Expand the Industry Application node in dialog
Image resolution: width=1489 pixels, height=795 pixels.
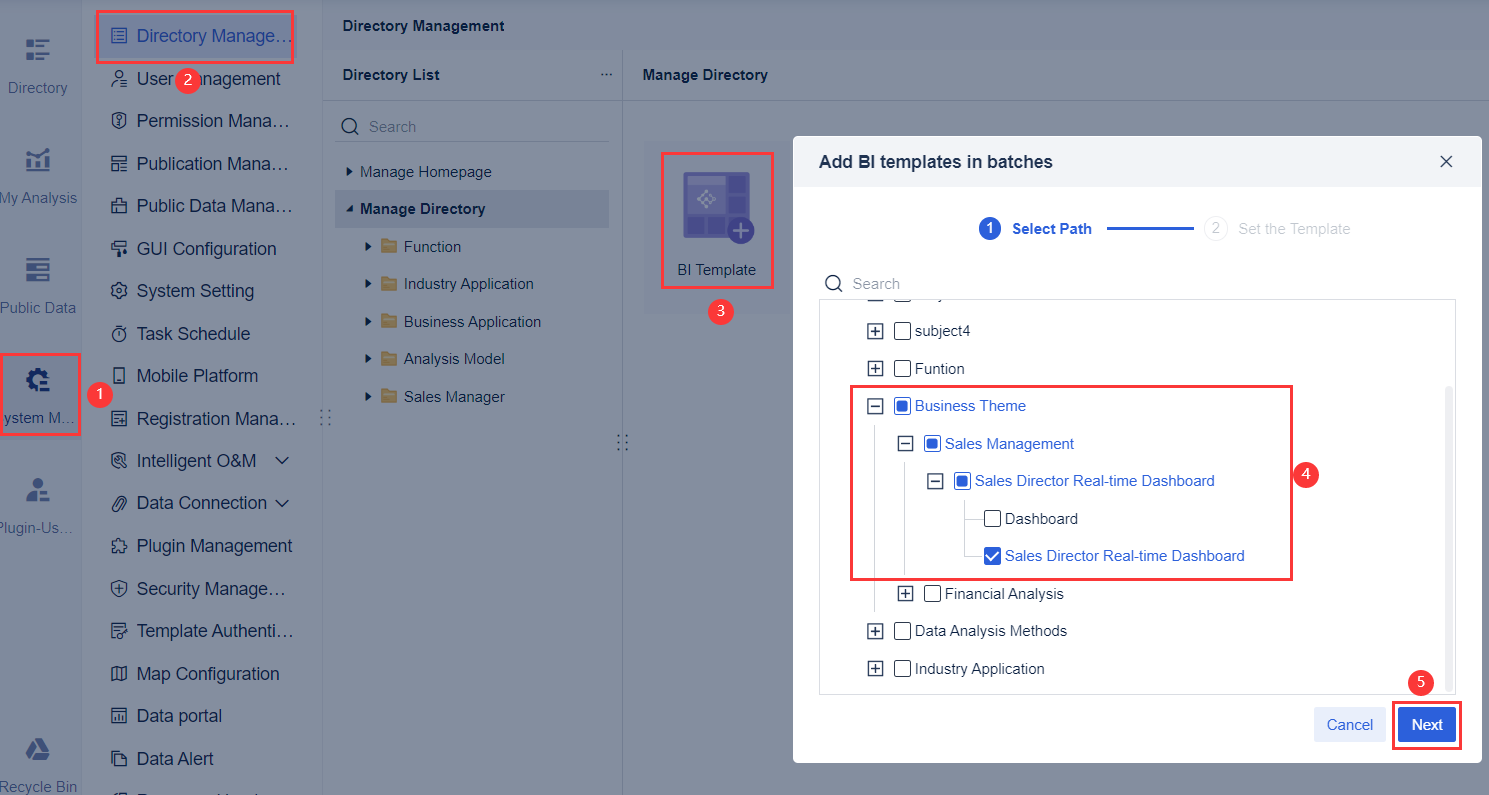[875, 669]
